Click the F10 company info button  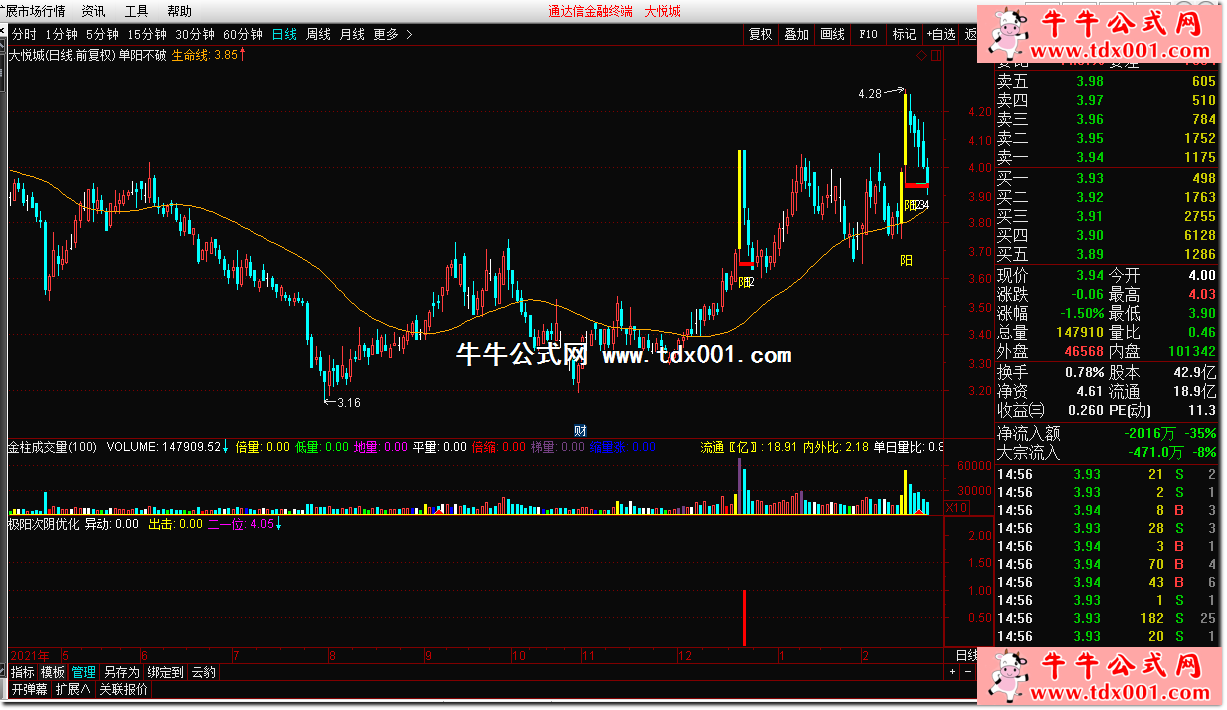(x=868, y=34)
